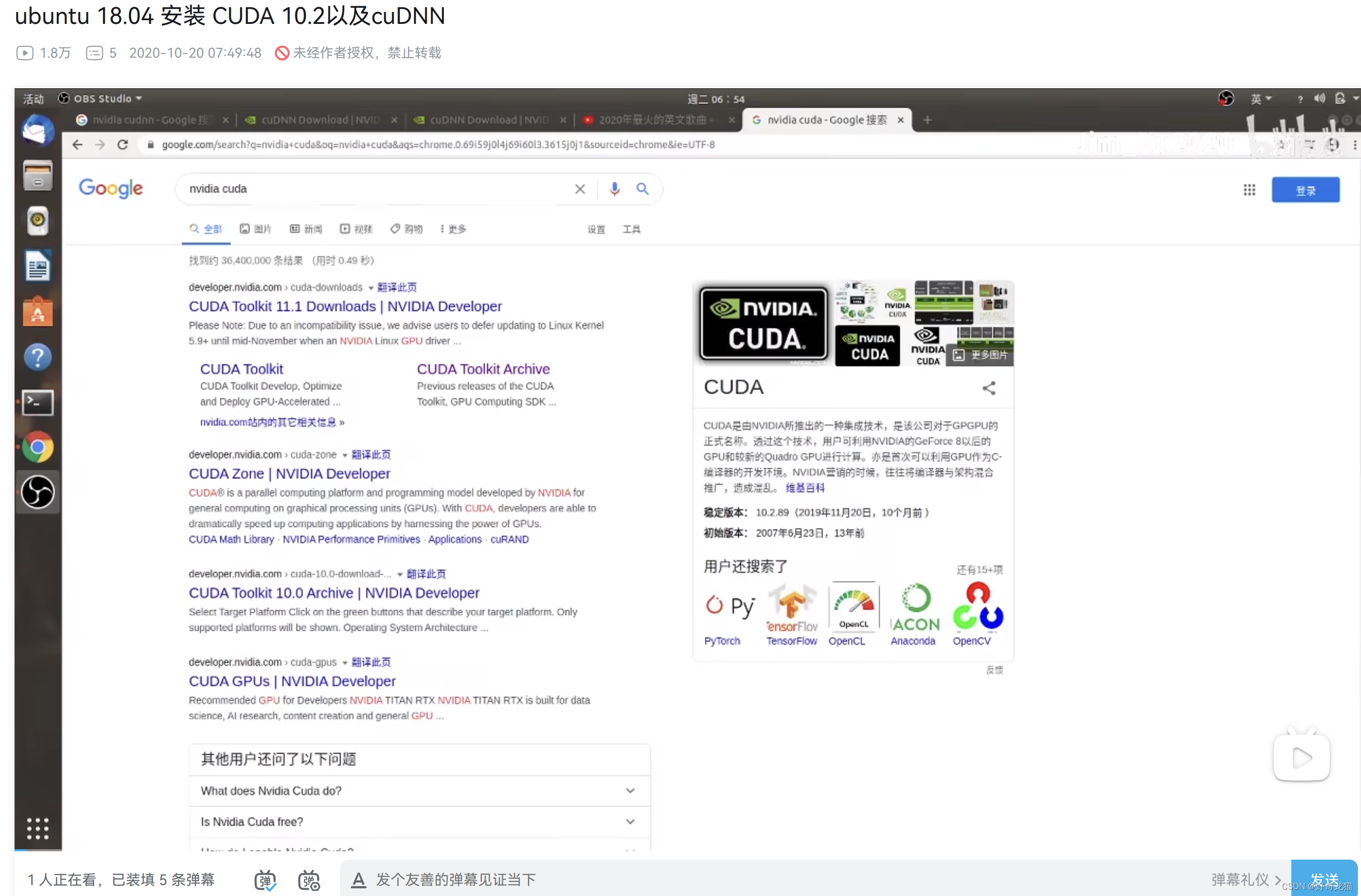The image size is (1361, 896).
Task: Select 购物 shopping search tab
Action: (x=406, y=229)
